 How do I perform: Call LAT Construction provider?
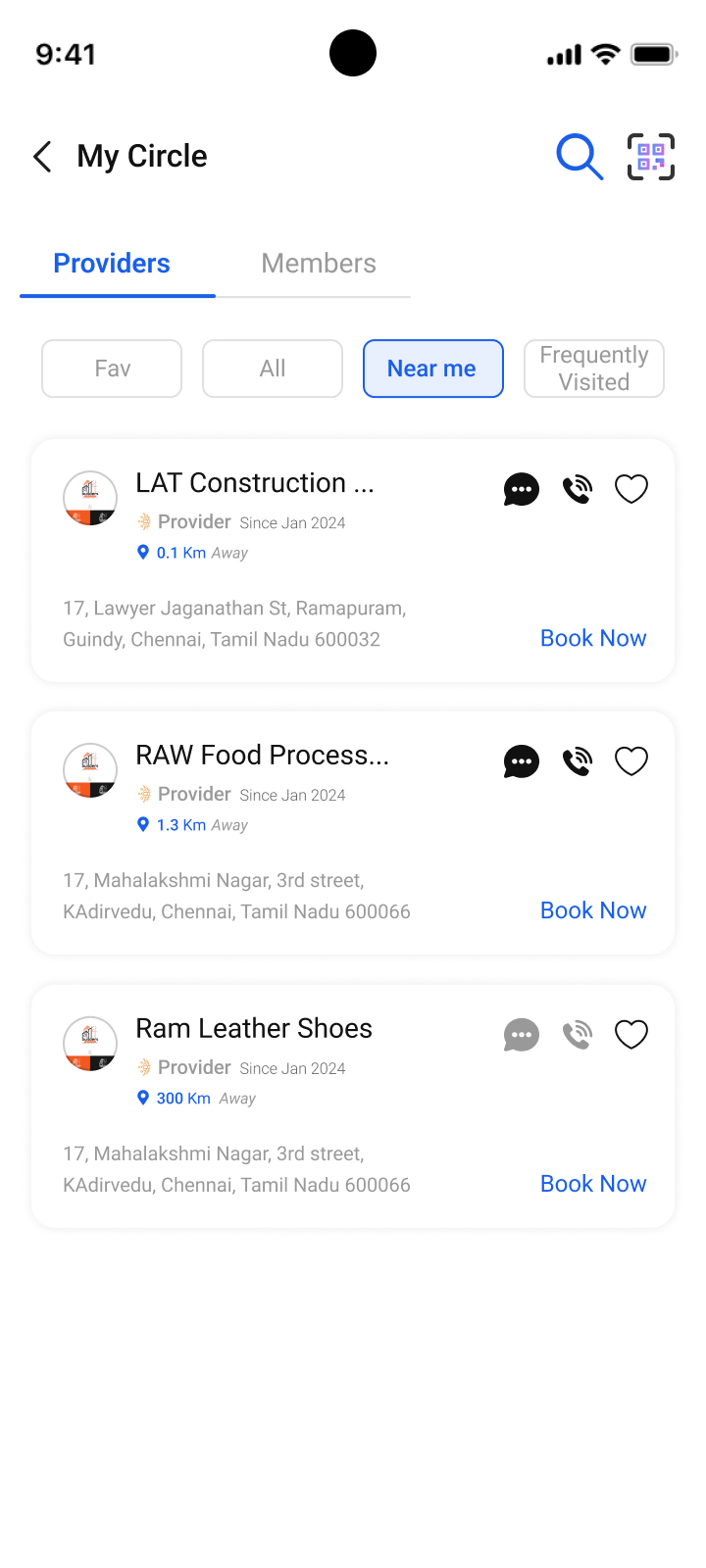tap(578, 489)
